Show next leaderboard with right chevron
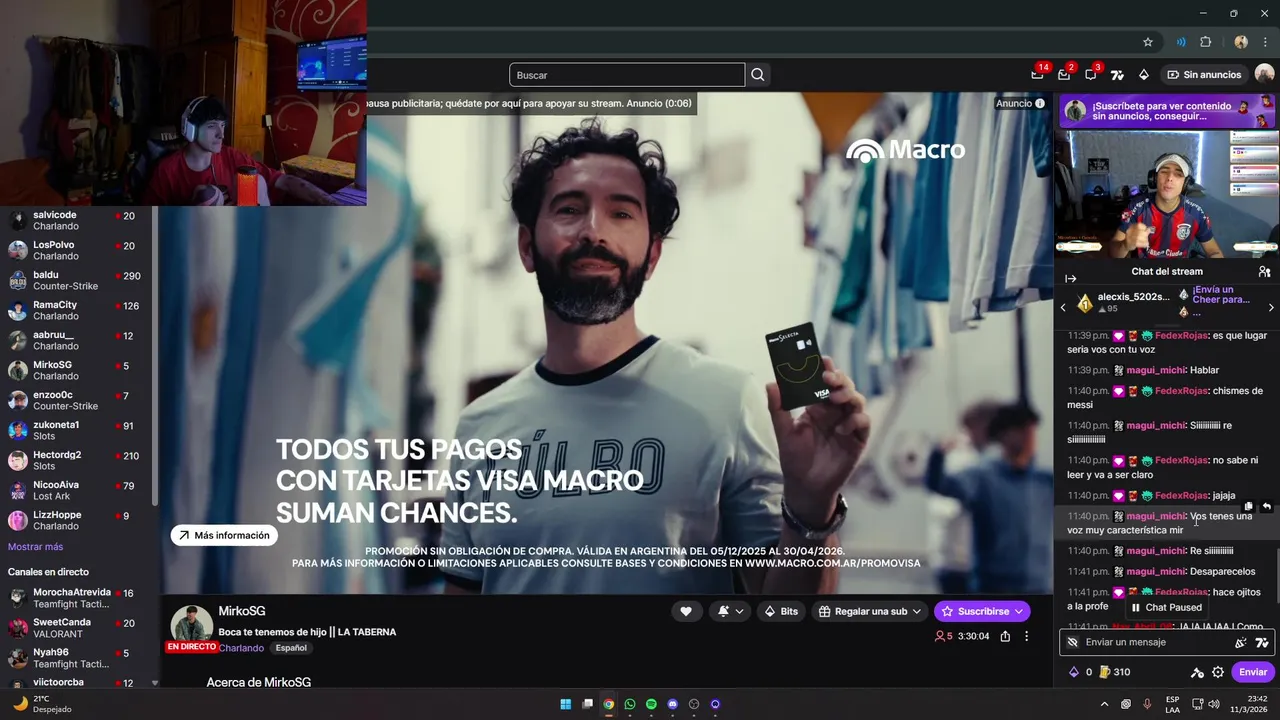 (x=1271, y=308)
